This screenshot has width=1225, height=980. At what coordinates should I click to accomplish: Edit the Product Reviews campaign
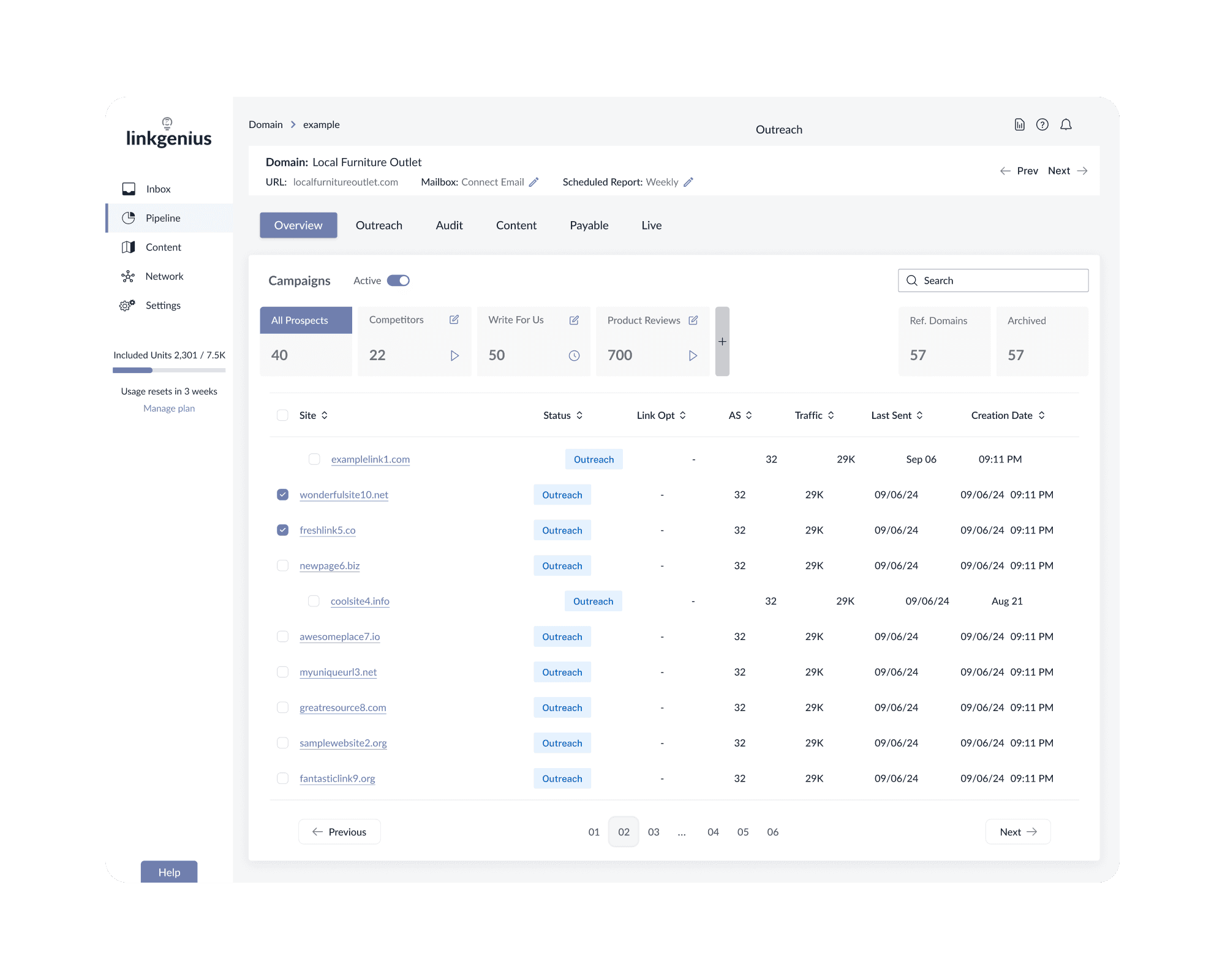(693, 320)
